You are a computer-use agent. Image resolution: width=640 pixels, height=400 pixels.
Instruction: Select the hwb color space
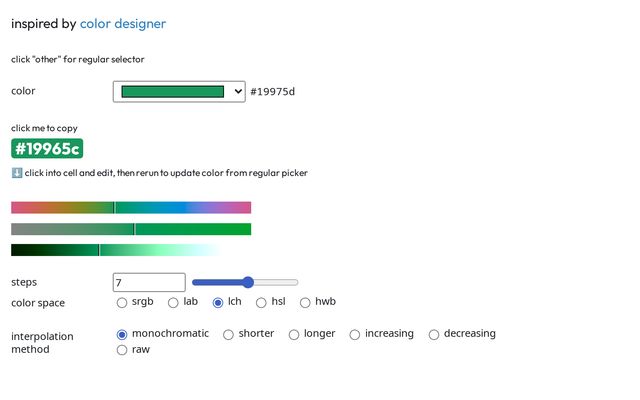305,302
